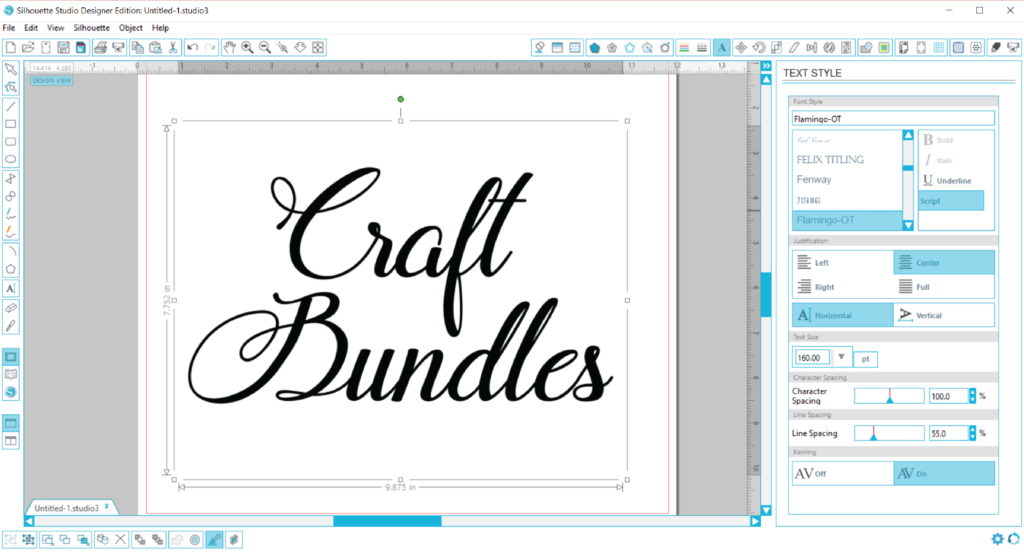This screenshot has height=552, width=1024.
Task: Open file using folder icon
Action: point(28,48)
